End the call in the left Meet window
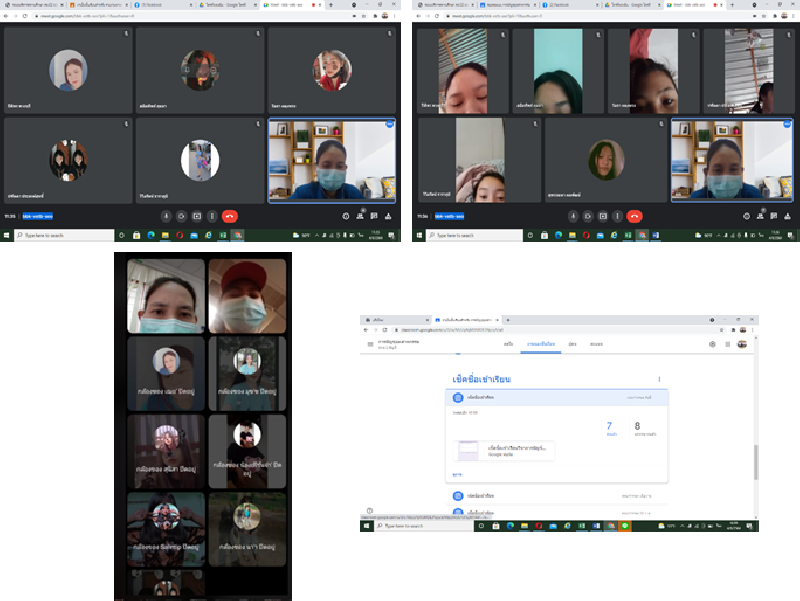 230,216
